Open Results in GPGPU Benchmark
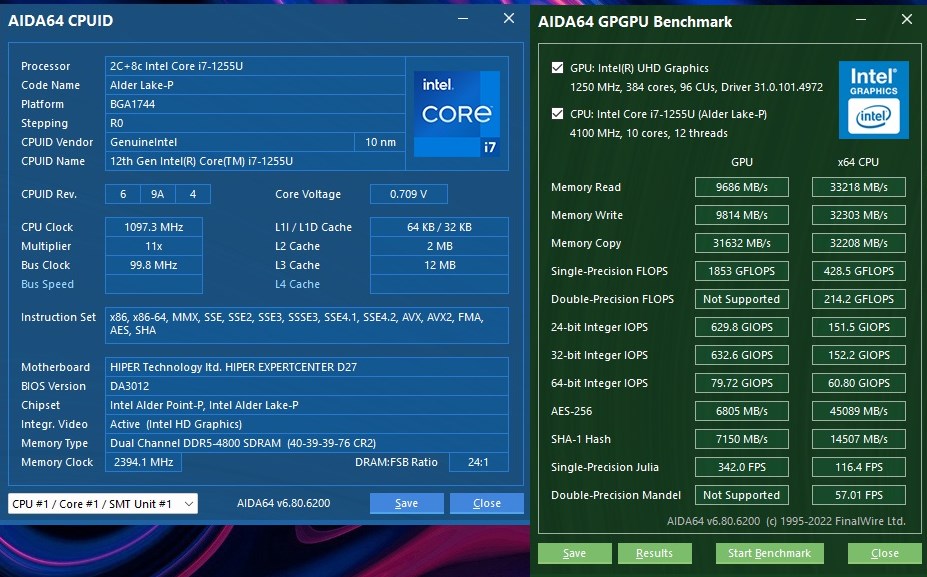This screenshot has width=927, height=577. [654, 553]
